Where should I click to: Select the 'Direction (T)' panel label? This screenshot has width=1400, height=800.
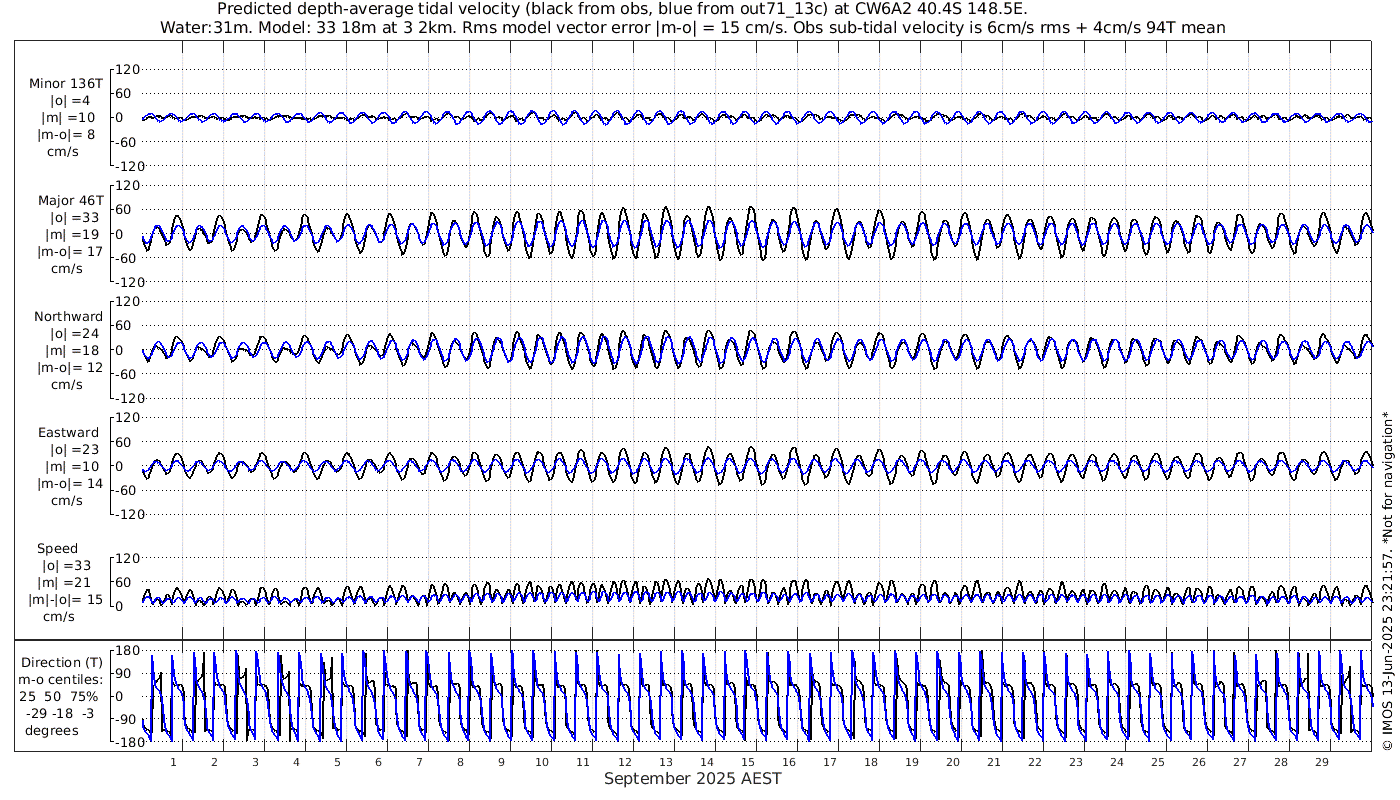[61, 663]
